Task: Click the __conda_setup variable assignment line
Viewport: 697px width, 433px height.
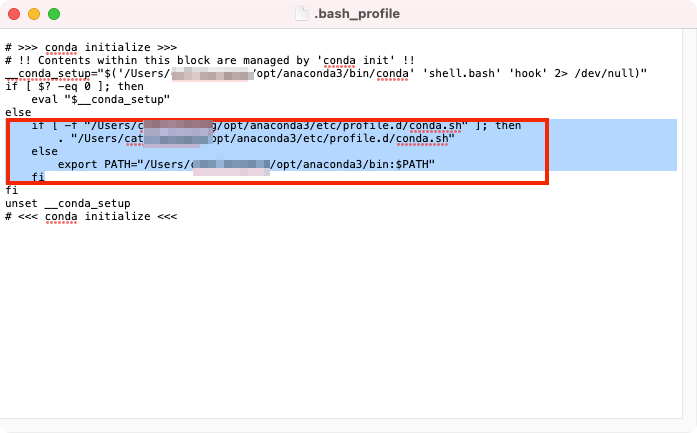Action: pyautogui.click(x=326, y=73)
